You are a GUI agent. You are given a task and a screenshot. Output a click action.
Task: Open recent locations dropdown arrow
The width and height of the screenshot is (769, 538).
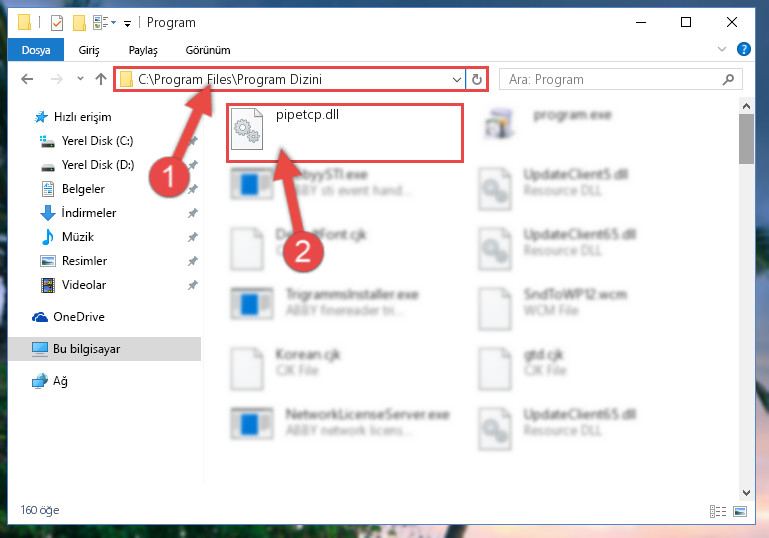(x=80, y=78)
